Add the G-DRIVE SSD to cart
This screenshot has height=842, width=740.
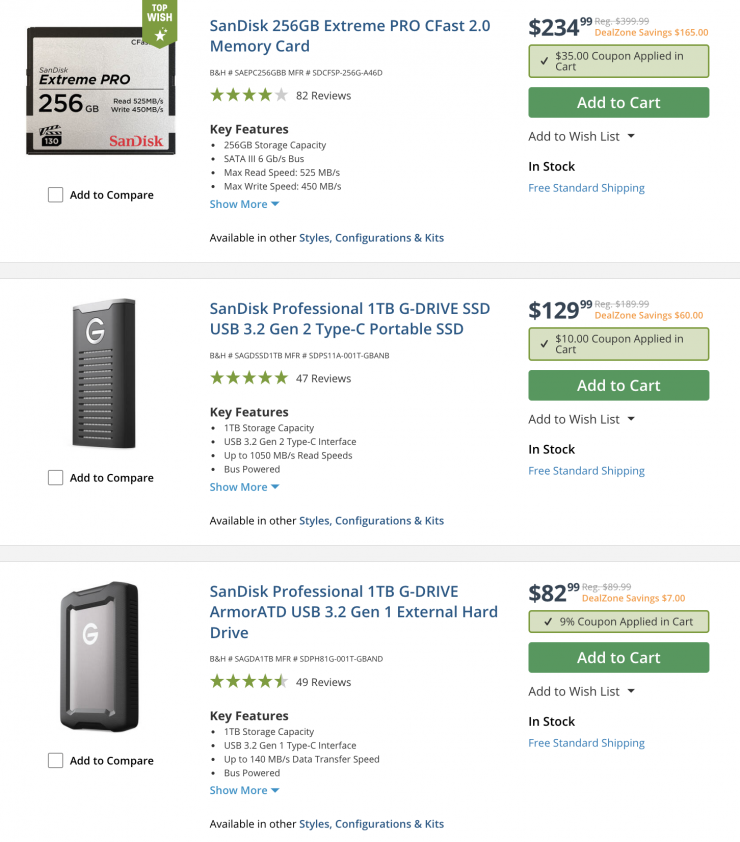[618, 385]
